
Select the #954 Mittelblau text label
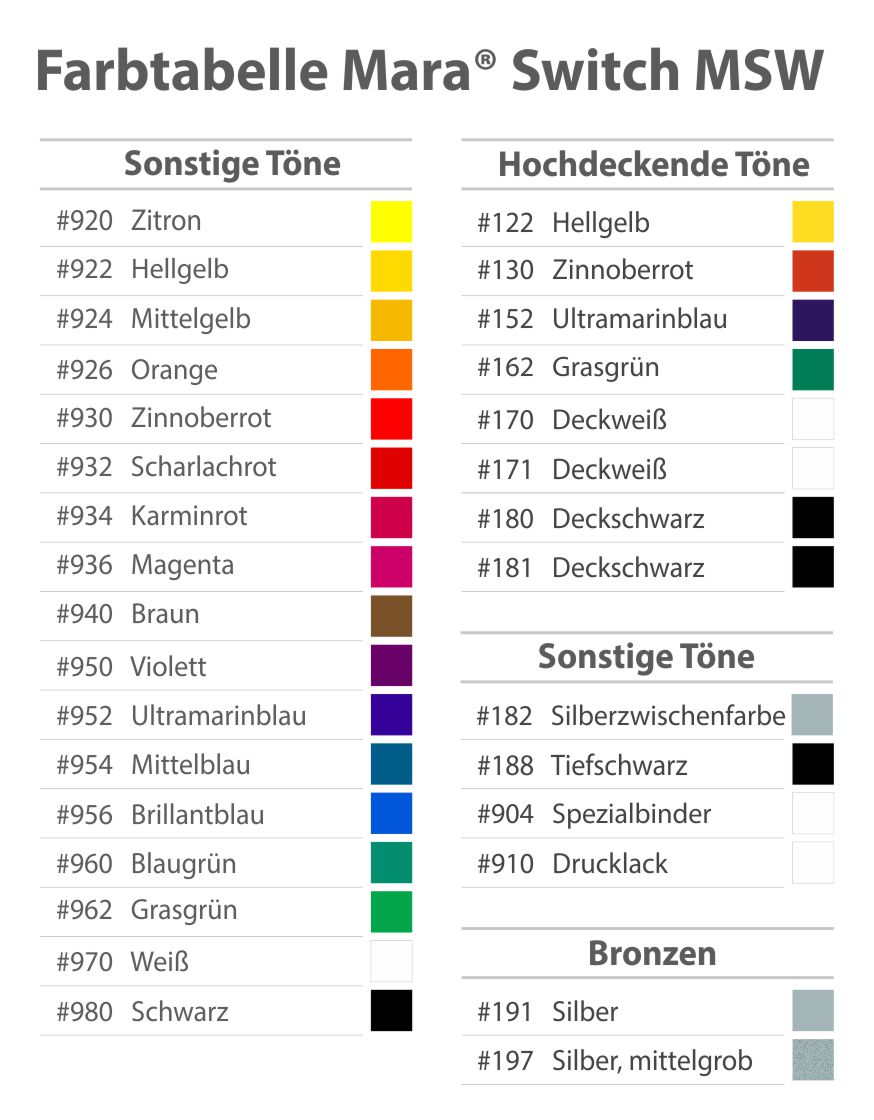coord(154,765)
